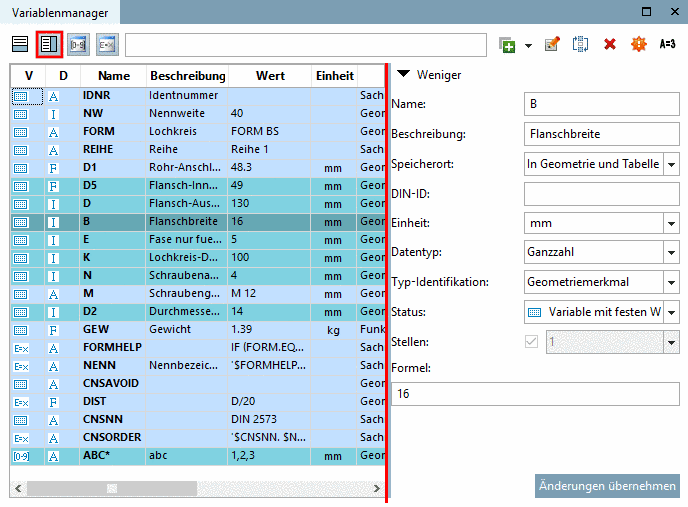Click the Formel field containing 16
The width and height of the screenshot is (688, 507).
535,394
